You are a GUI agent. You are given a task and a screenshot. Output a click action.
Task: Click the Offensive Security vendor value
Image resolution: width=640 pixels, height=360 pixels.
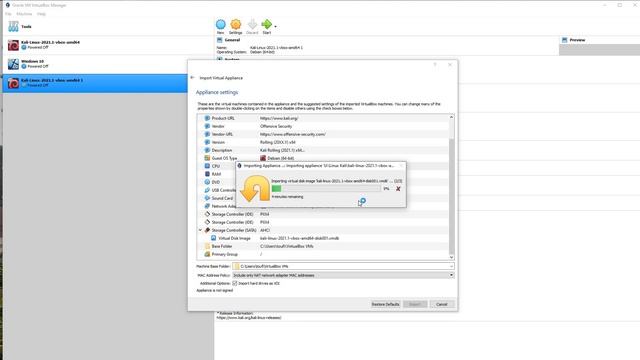tap(276, 126)
